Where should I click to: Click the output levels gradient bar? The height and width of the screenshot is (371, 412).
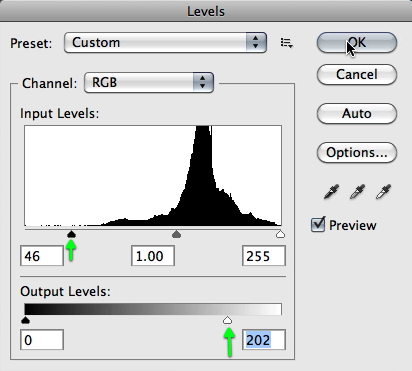tap(153, 309)
